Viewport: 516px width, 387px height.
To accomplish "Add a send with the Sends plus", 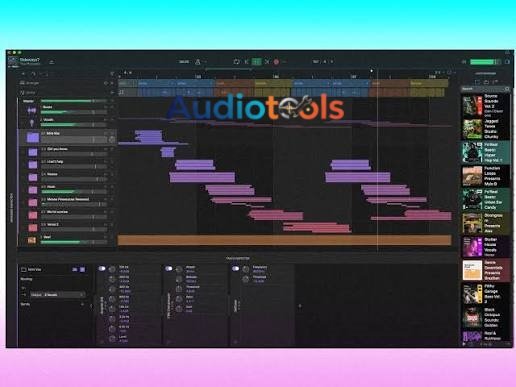I will [x=82, y=304].
